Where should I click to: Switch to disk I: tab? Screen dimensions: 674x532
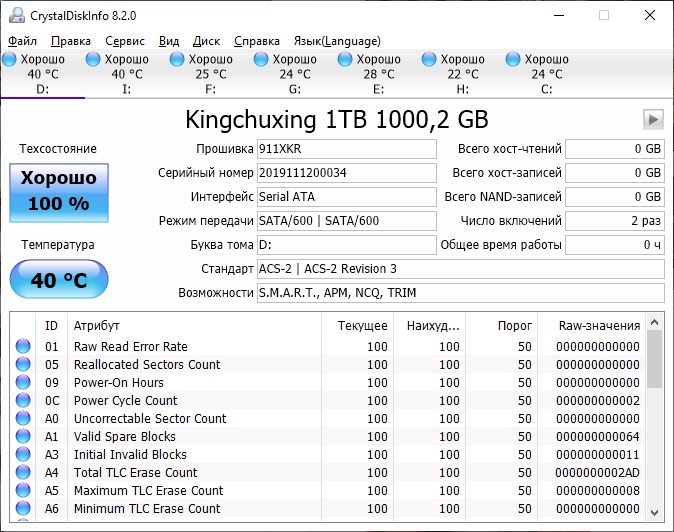(x=126, y=74)
